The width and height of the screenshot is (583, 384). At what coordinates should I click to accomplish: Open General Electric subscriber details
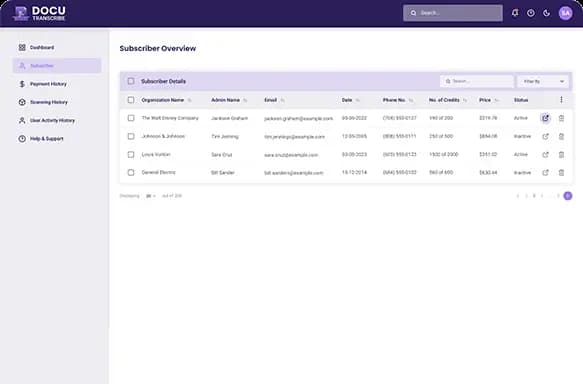(545, 172)
